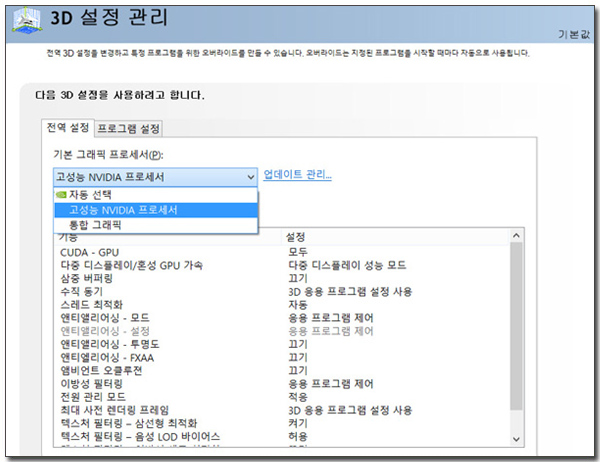Switch to the 프로그램 설정 tab
The image size is (600, 462).
[x=128, y=128]
